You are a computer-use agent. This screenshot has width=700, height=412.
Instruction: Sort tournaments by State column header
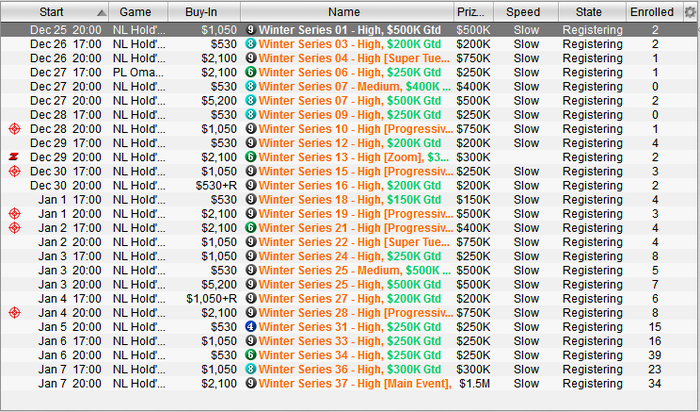click(x=592, y=12)
